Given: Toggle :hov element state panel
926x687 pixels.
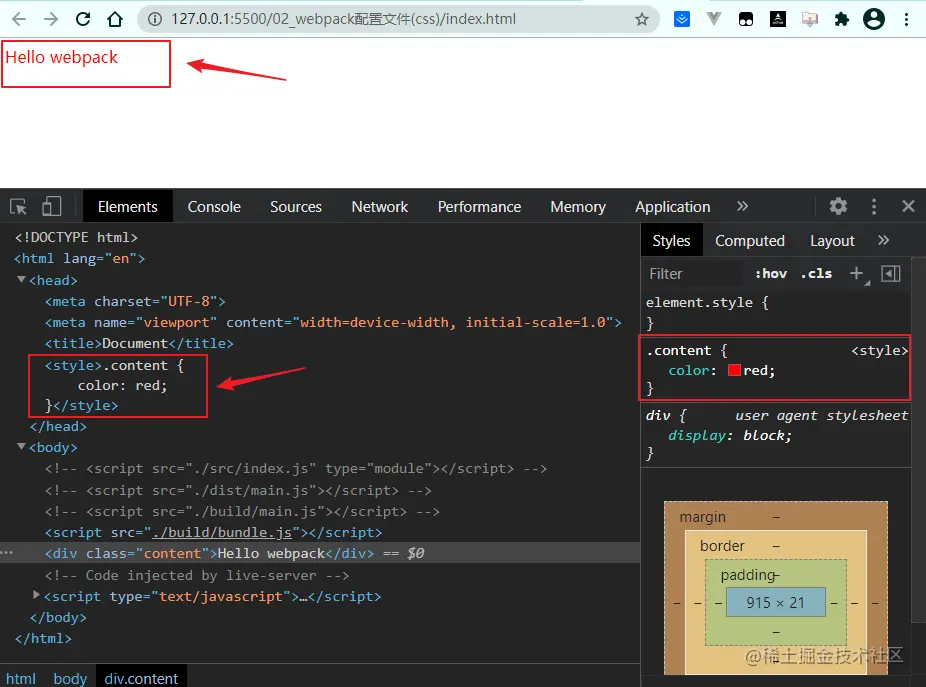Looking at the screenshot, I should tap(771, 274).
